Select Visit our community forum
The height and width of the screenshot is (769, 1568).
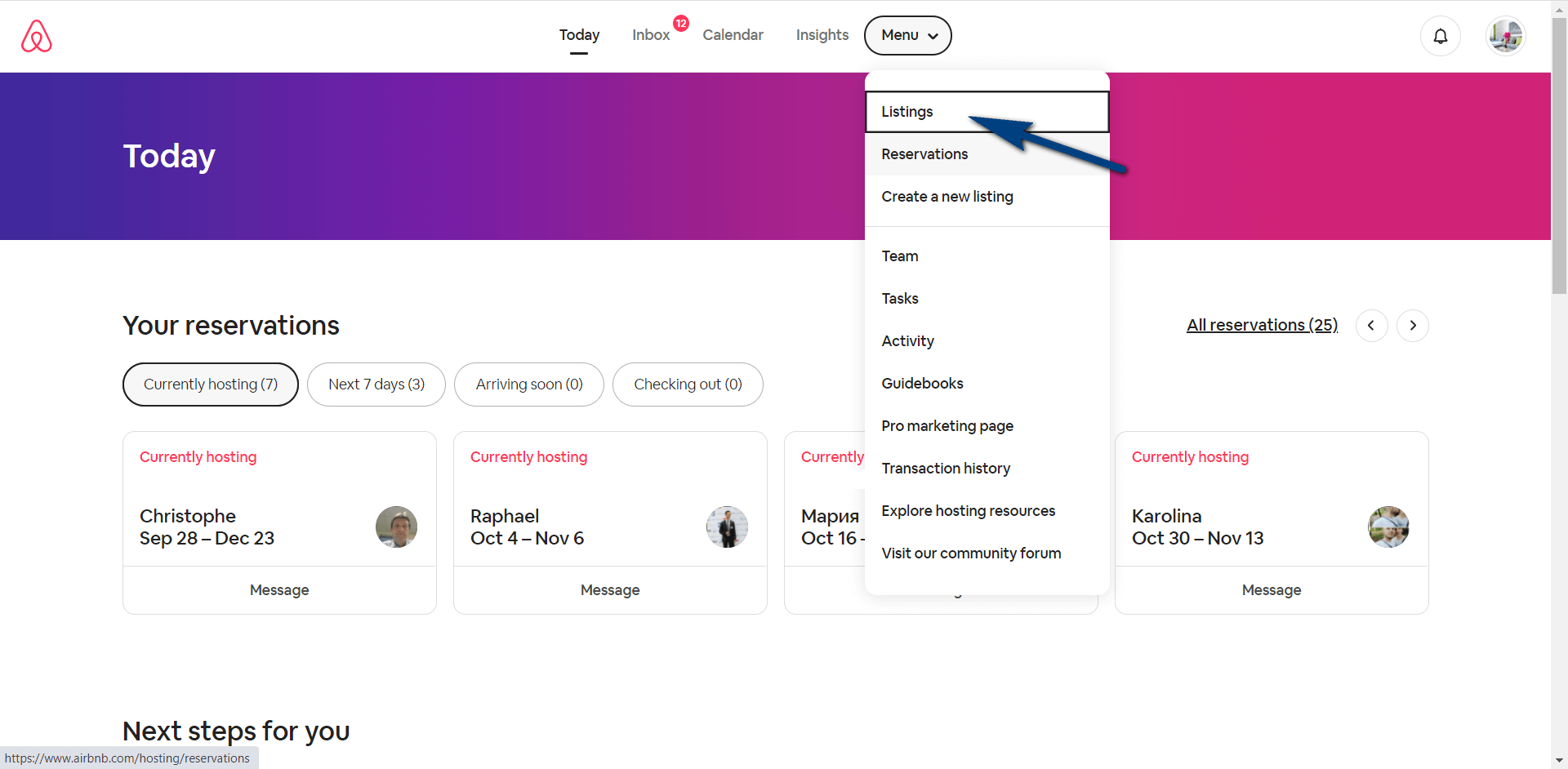pyautogui.click(x=987, y=553)
